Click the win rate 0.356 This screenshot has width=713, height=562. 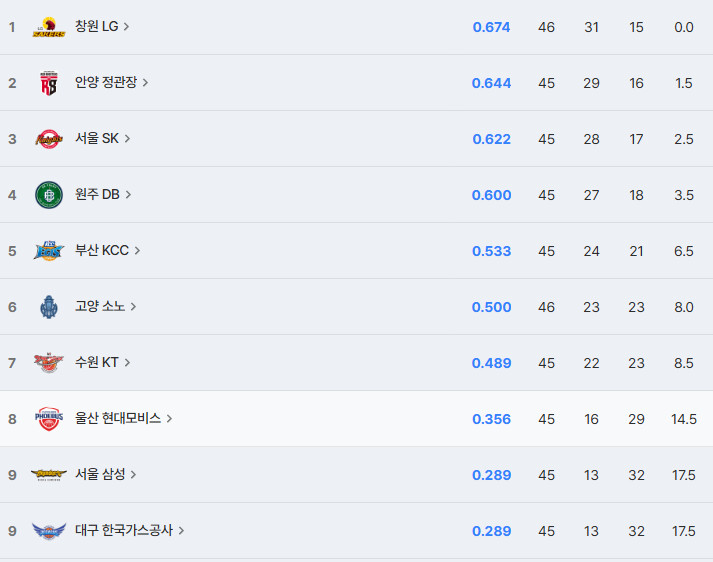[491, 419]
